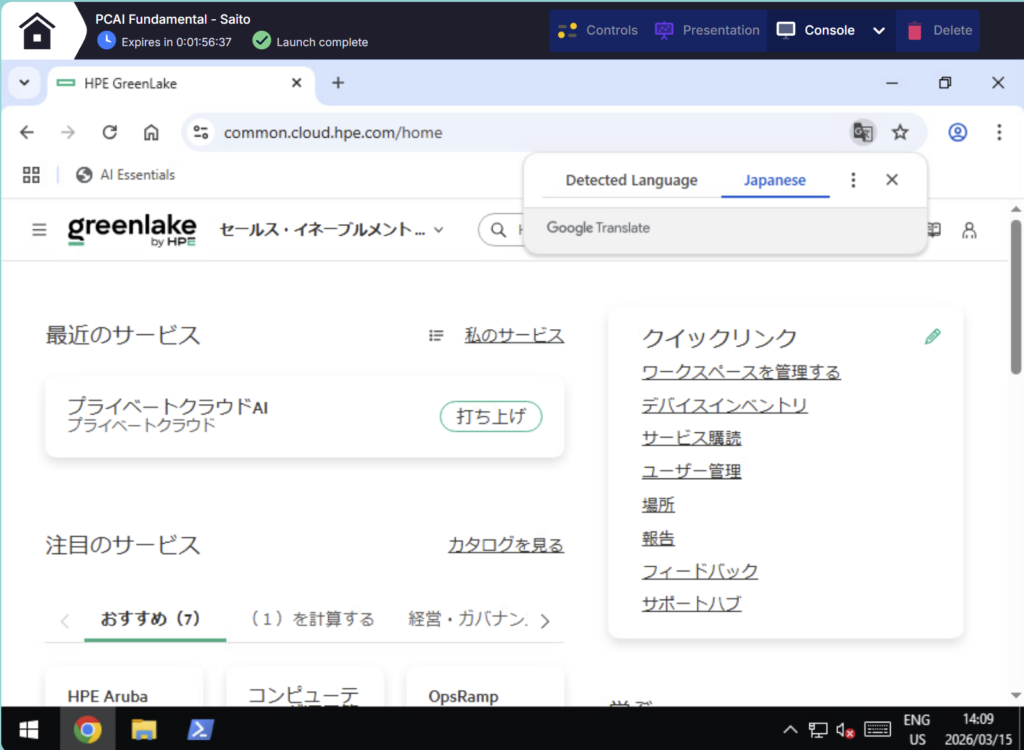The height and width of the screenshot is (750, 1024).
Task: Click the Google Translate icon in address bar
Action: pyautogui.click(x=862, y=132)
